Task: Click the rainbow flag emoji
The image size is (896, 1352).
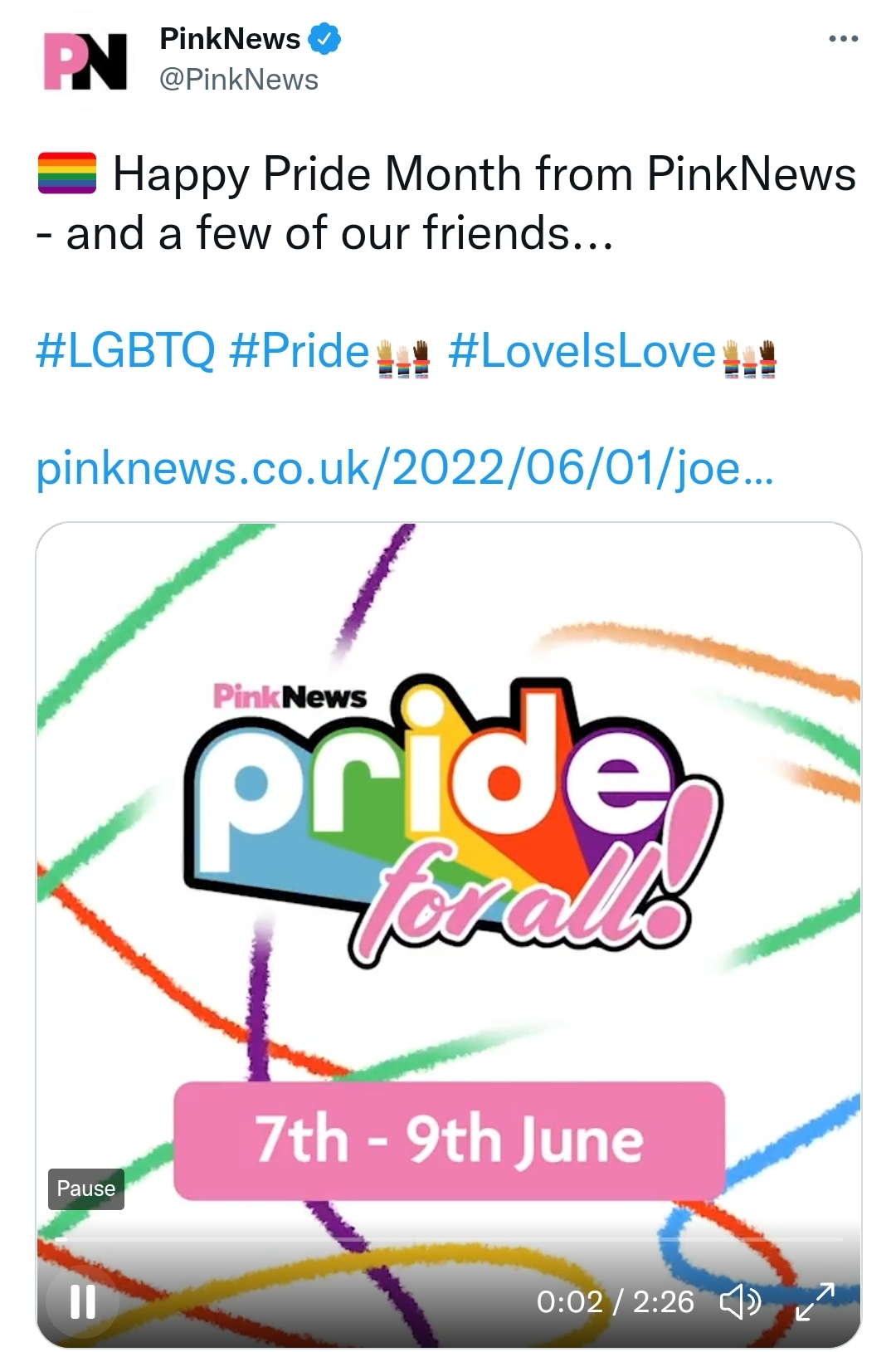Action: coord(67,173)
